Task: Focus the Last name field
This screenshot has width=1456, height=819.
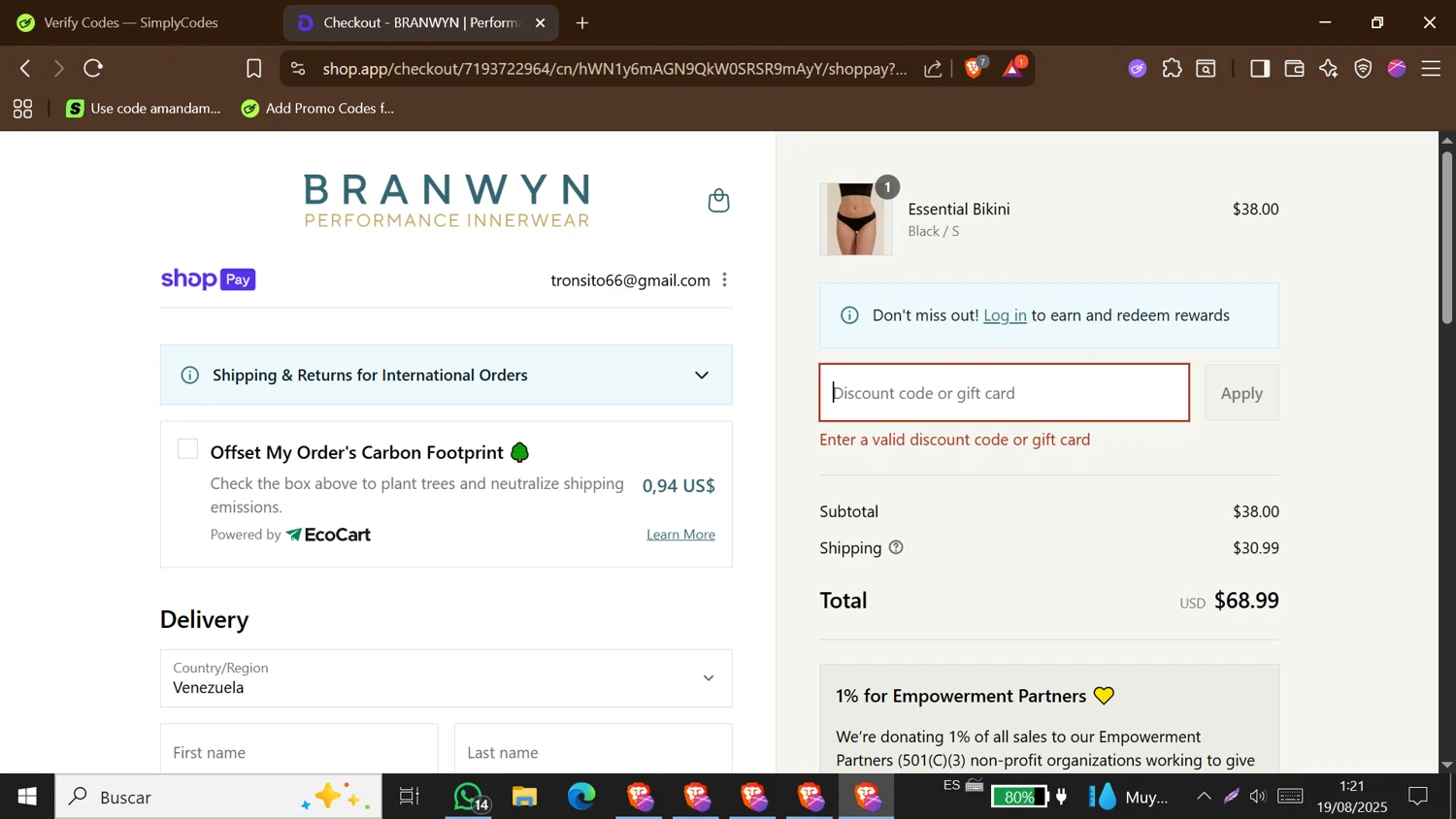Action: pos(593,749)
